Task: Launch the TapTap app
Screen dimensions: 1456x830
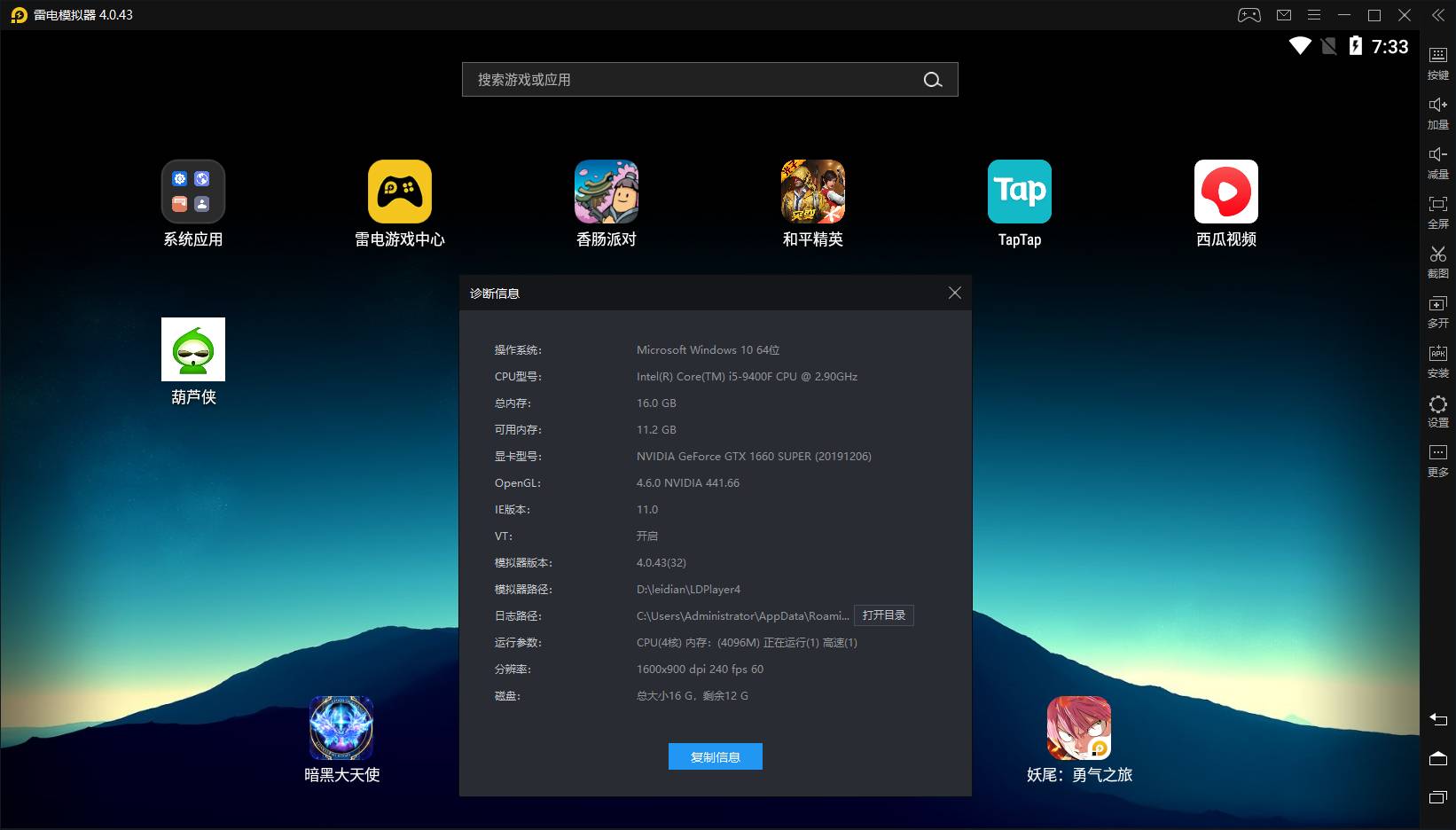Action: click(x=1019, y=192)
